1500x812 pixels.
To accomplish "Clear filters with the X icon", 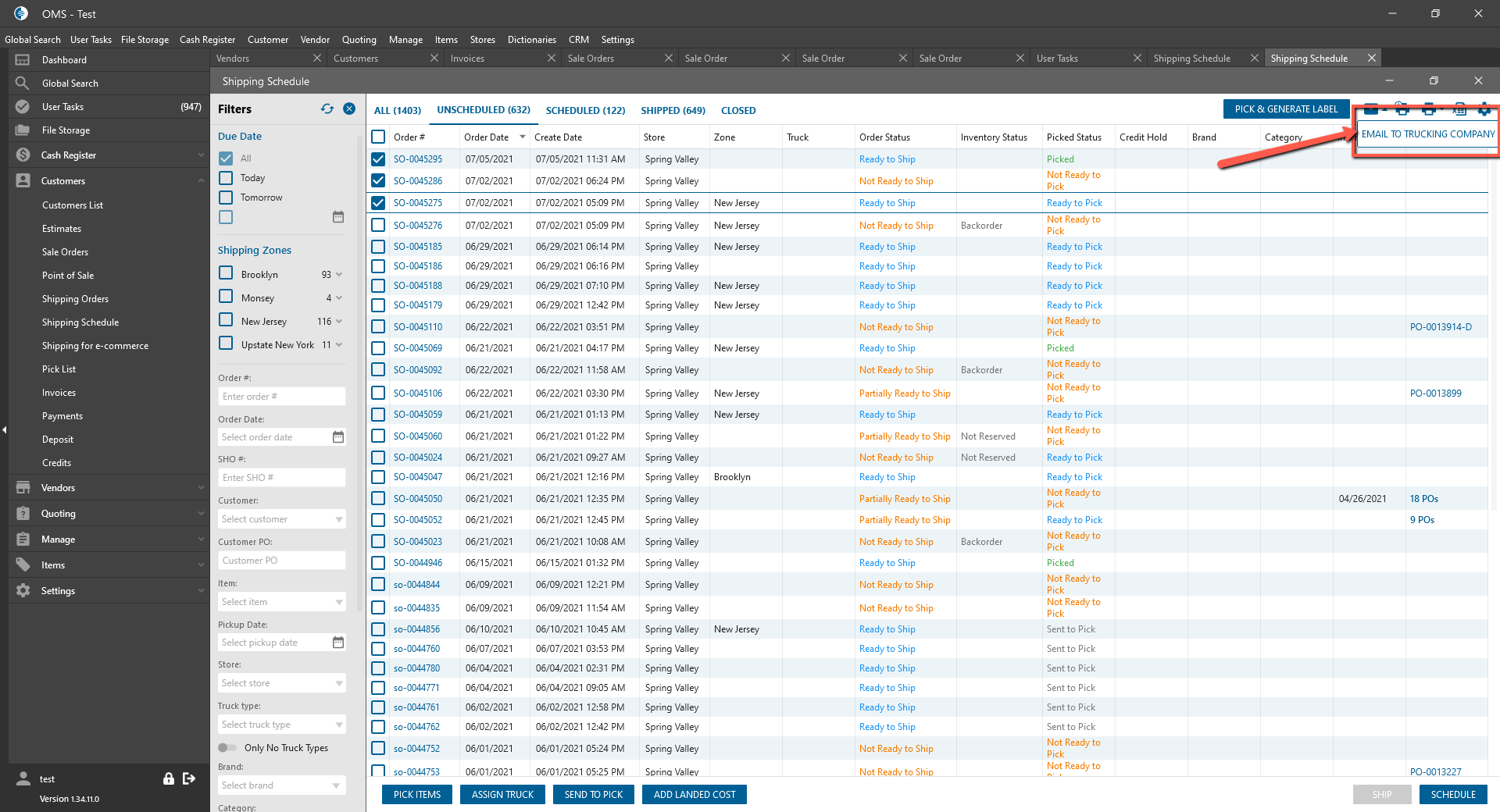I will 349,109.
